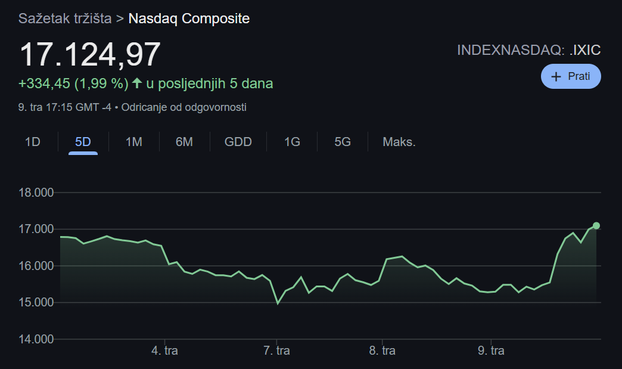Open the Sažetak tržišta breadcrumb link
Screen dimensions: 622x369
65,19
